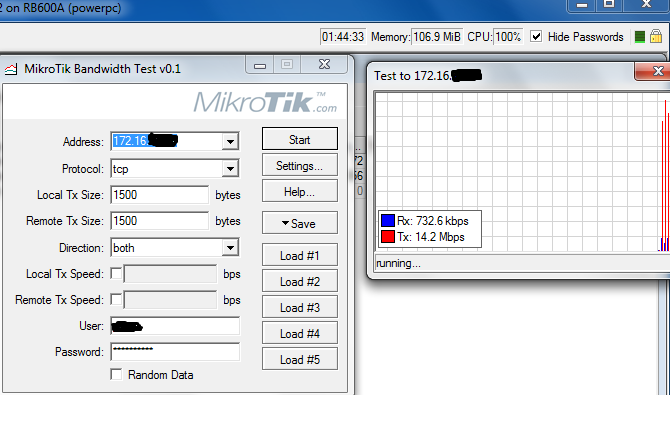Click the Local Tx Size field
670x432 pixels.
[160, 195]
